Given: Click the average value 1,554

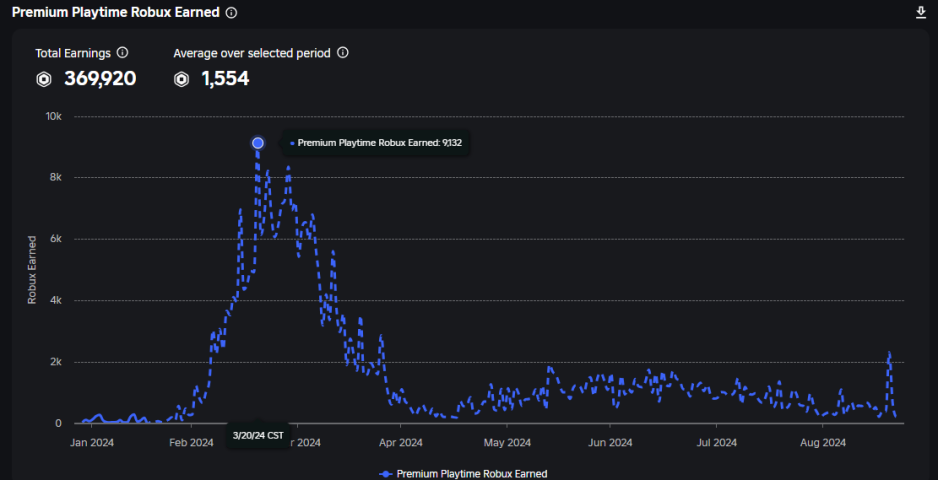Looking at the screenshot, I should point(225,80).
